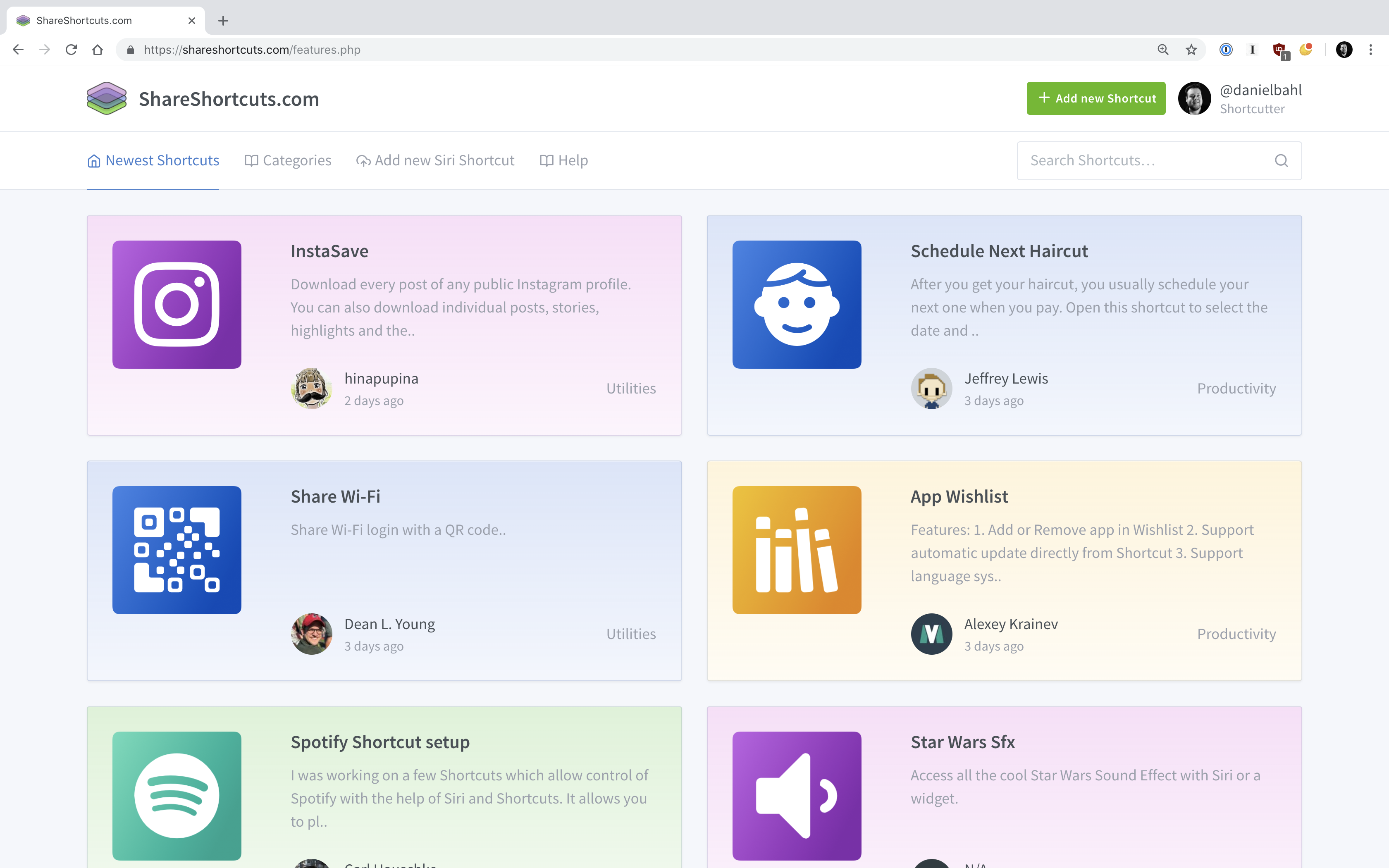Open the InstaSave Instagram shortcut icon
1389x868 pixels.
point(177,304)
